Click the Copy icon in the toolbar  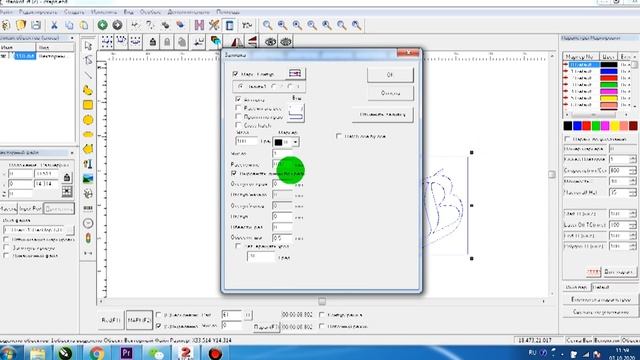click(x=69, y=25)
